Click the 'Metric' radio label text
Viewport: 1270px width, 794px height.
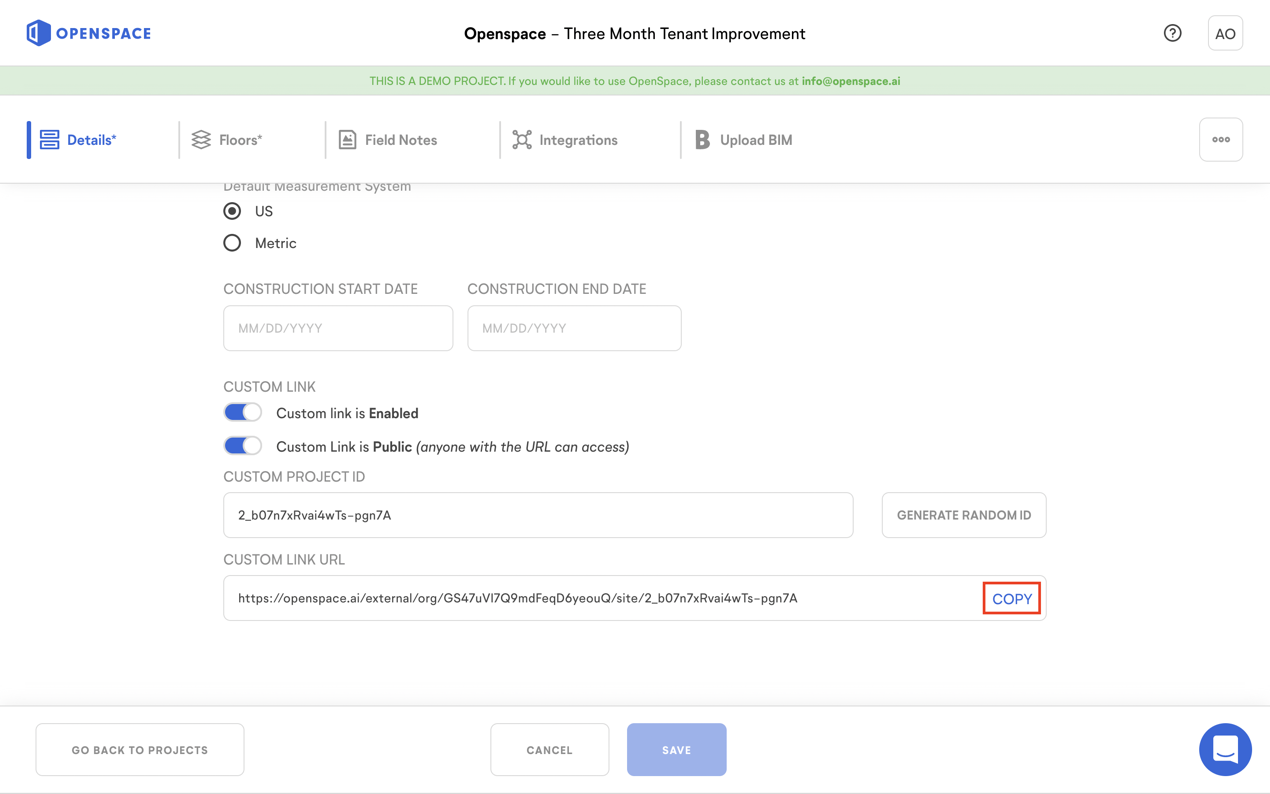(x=276, y=243)
